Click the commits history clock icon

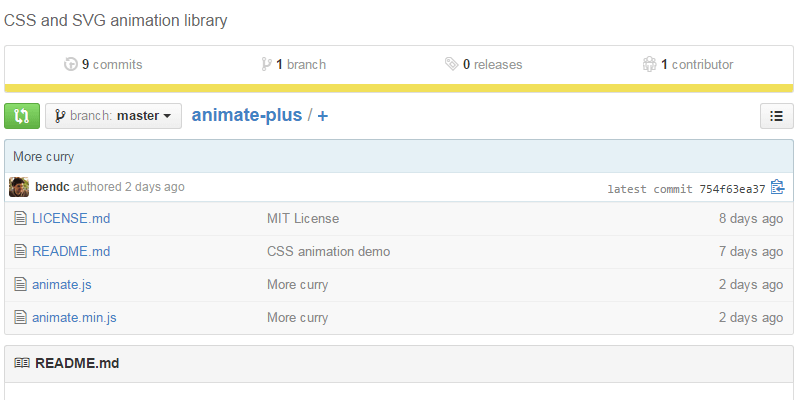tap(70, 64)
